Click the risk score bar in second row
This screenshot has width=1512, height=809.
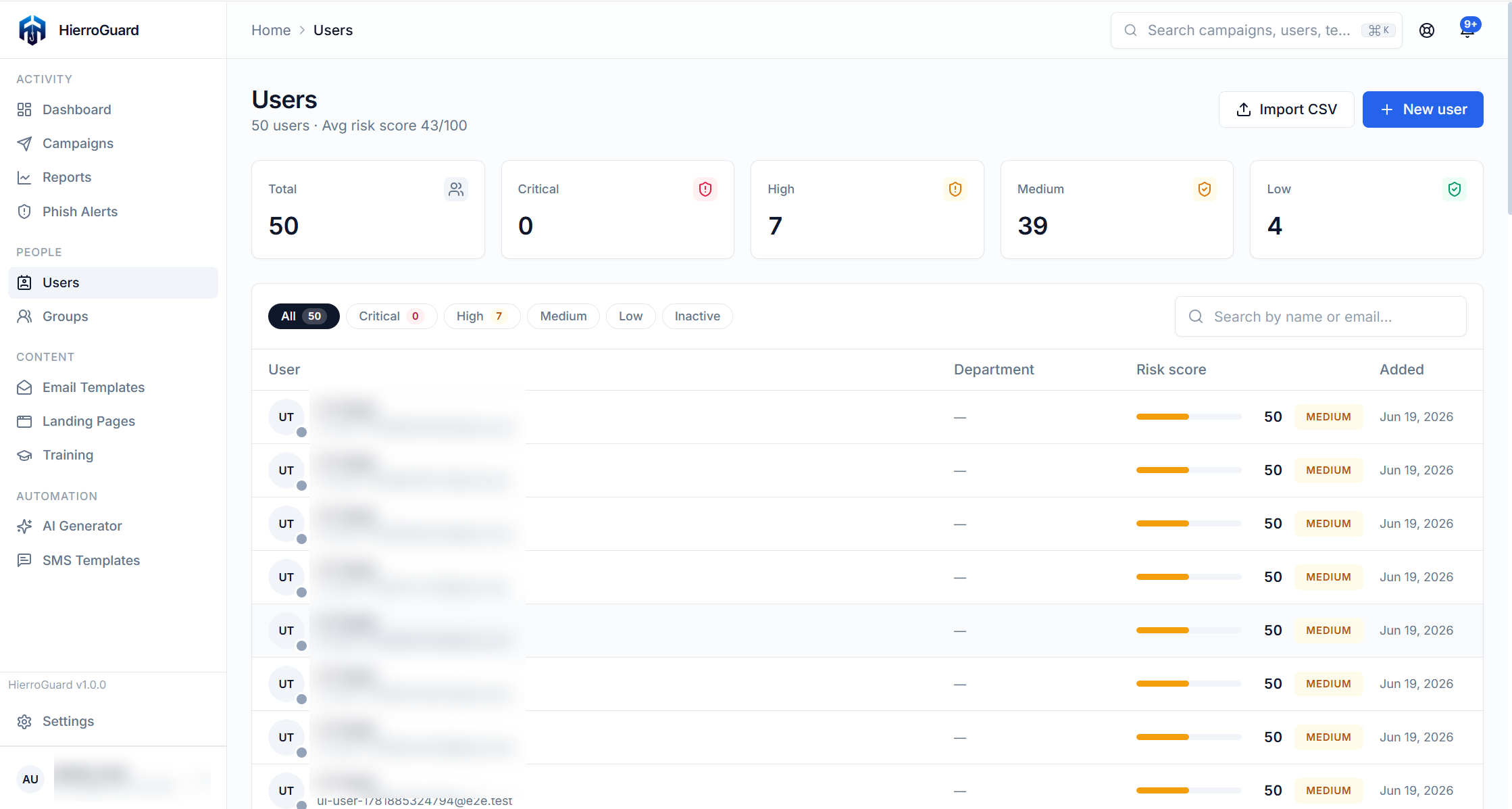tap(1188, 470)
